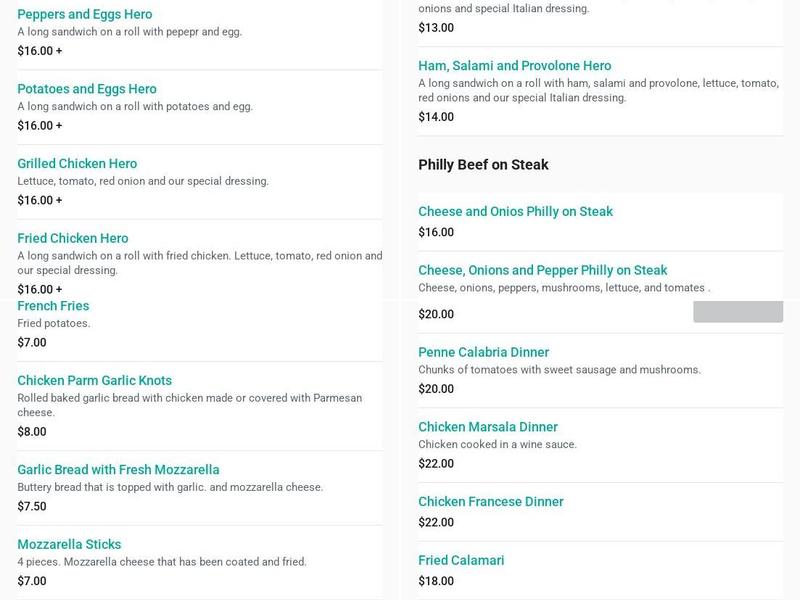Click the $18.00 Fried Calamari price
Screen dimensions: 800x600
[436, 581]
